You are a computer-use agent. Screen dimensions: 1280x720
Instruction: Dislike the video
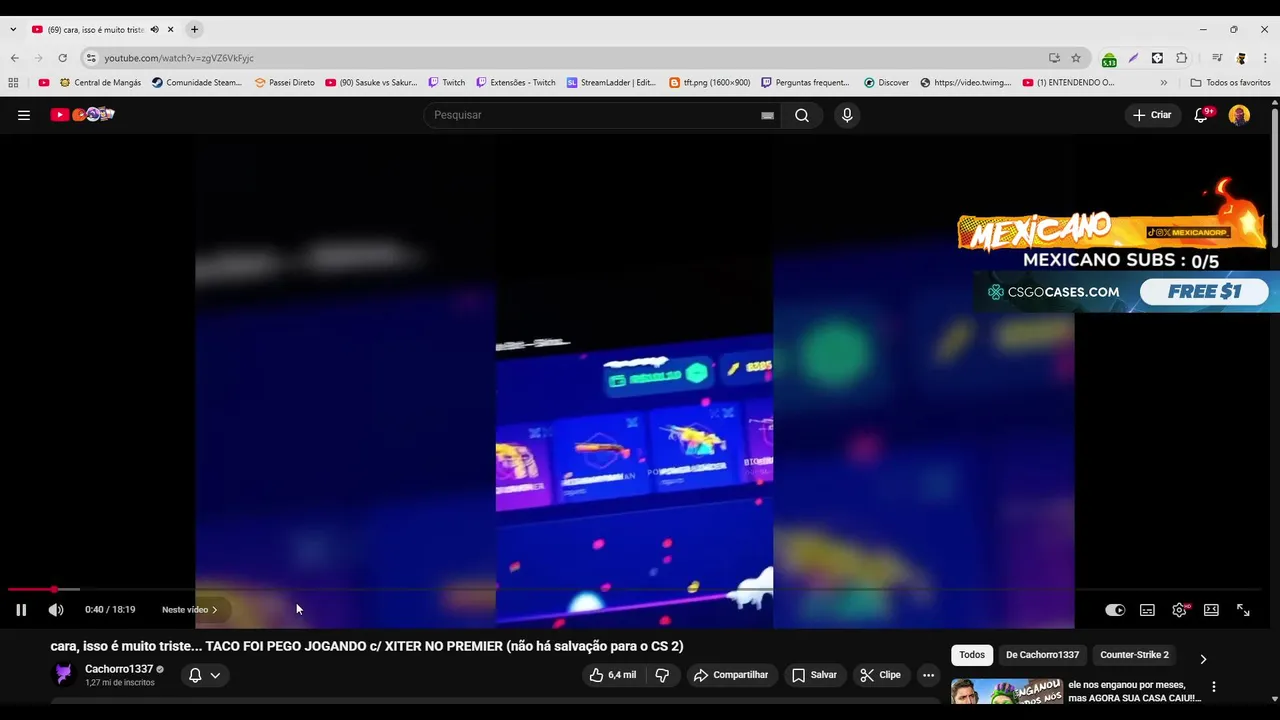tap(662, 675)
